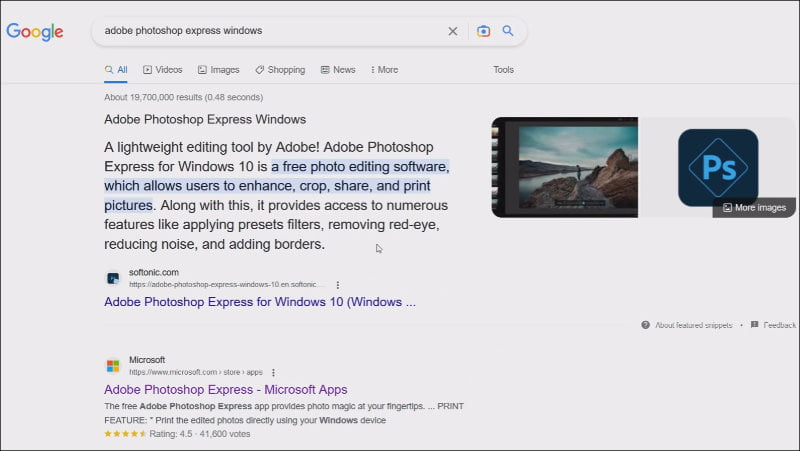The height and width of the screenshot is (451, 800).
Task: Click the Photoshop Express Ps logo image
Action: pos(718,167)
